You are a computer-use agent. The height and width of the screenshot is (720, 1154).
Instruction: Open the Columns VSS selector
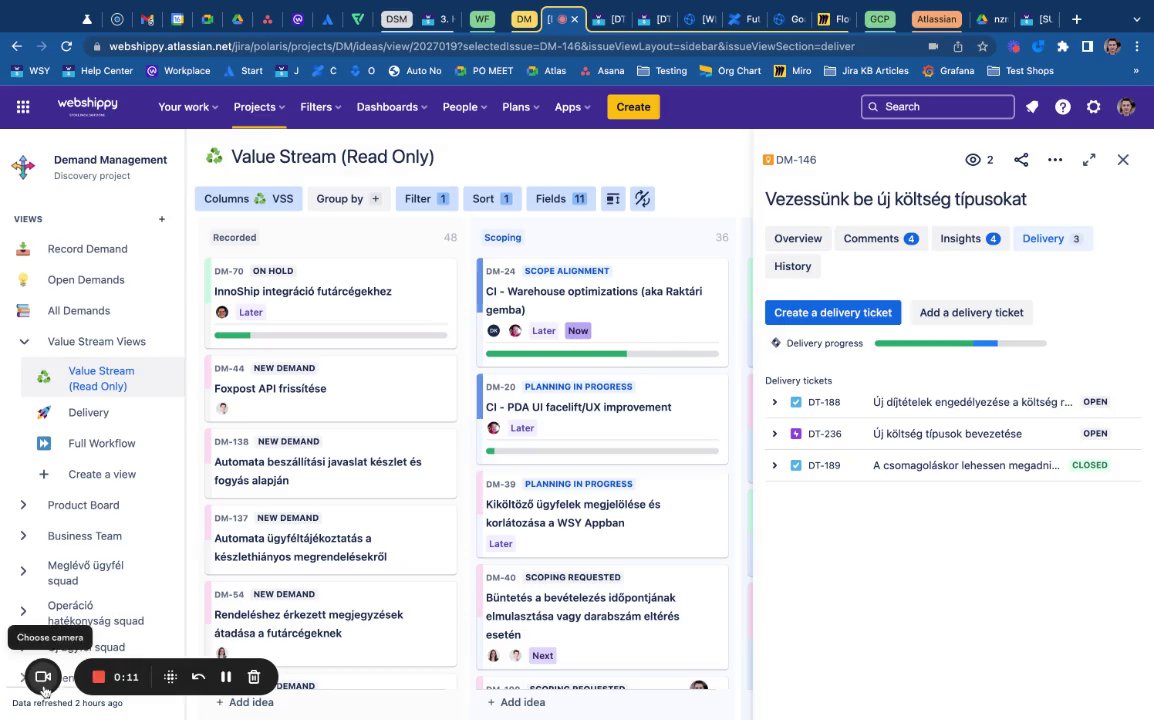point(248,199)
